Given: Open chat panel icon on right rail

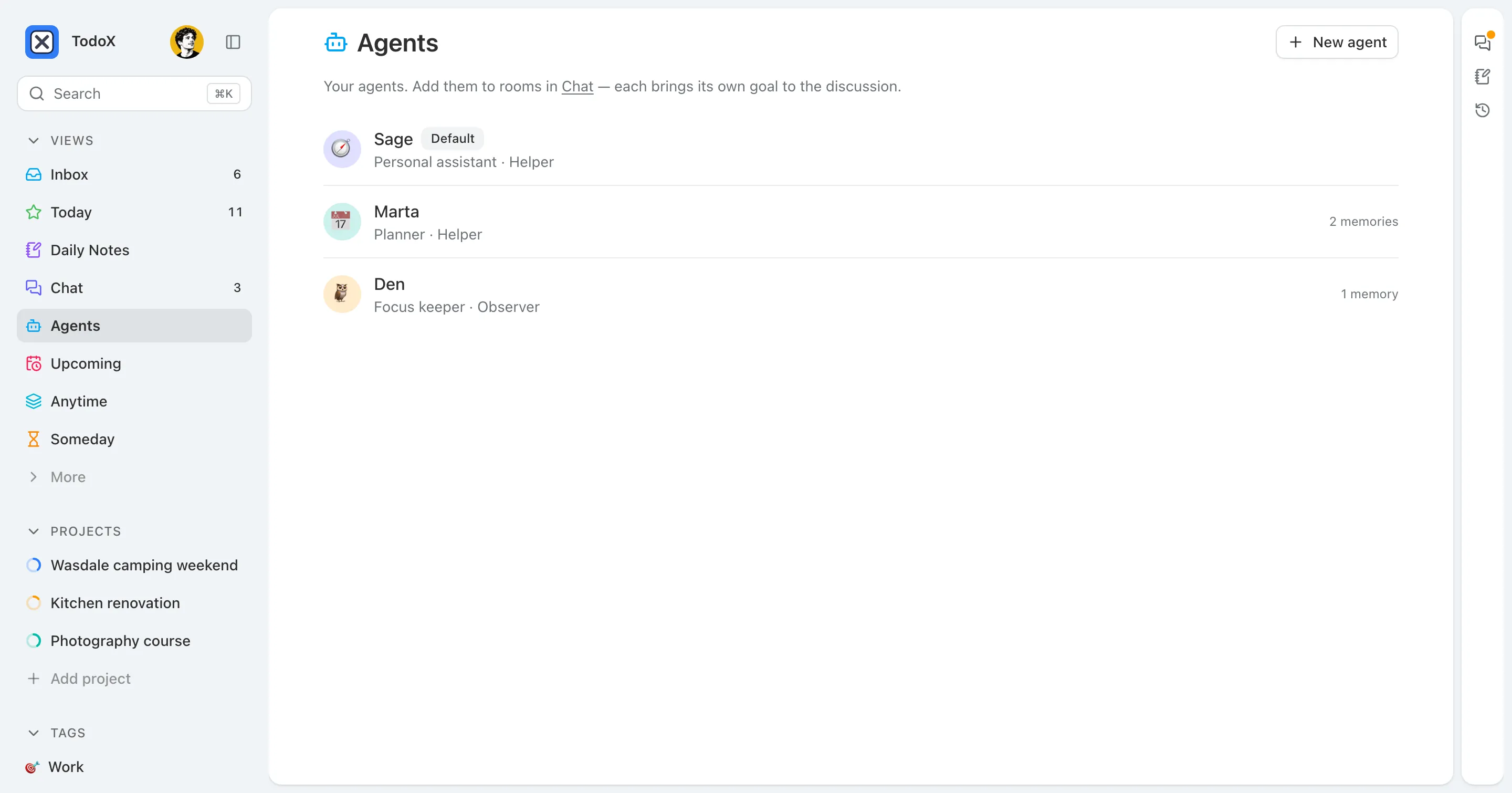Looking at the screenshot, I should tap(1483, 41).
